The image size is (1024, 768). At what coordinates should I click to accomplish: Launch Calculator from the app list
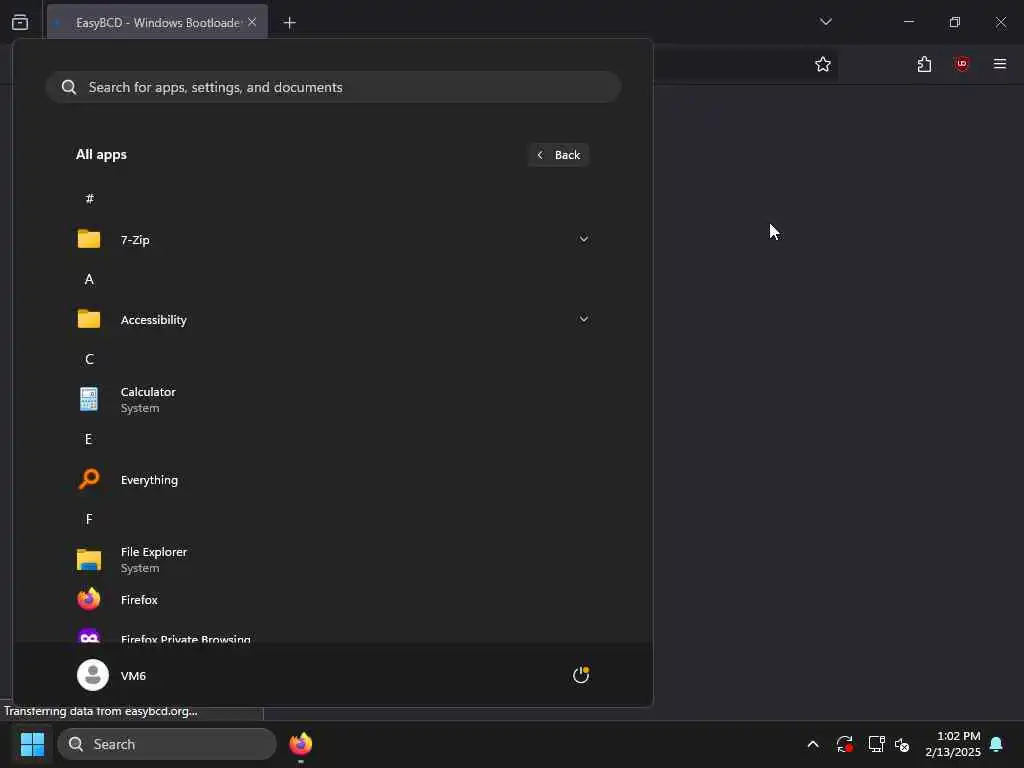click(x=333, y=400)
